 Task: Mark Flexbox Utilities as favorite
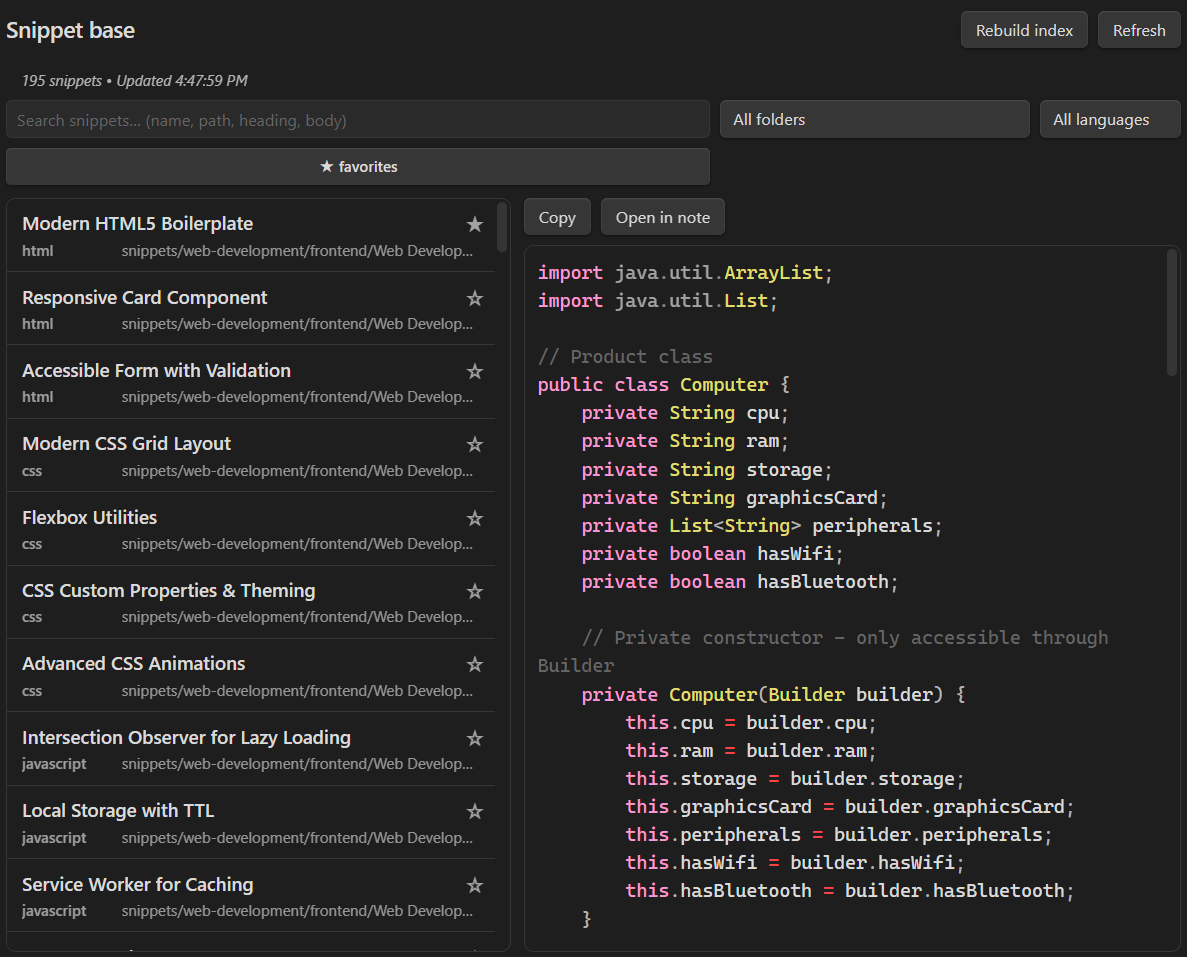pos(475,518)
